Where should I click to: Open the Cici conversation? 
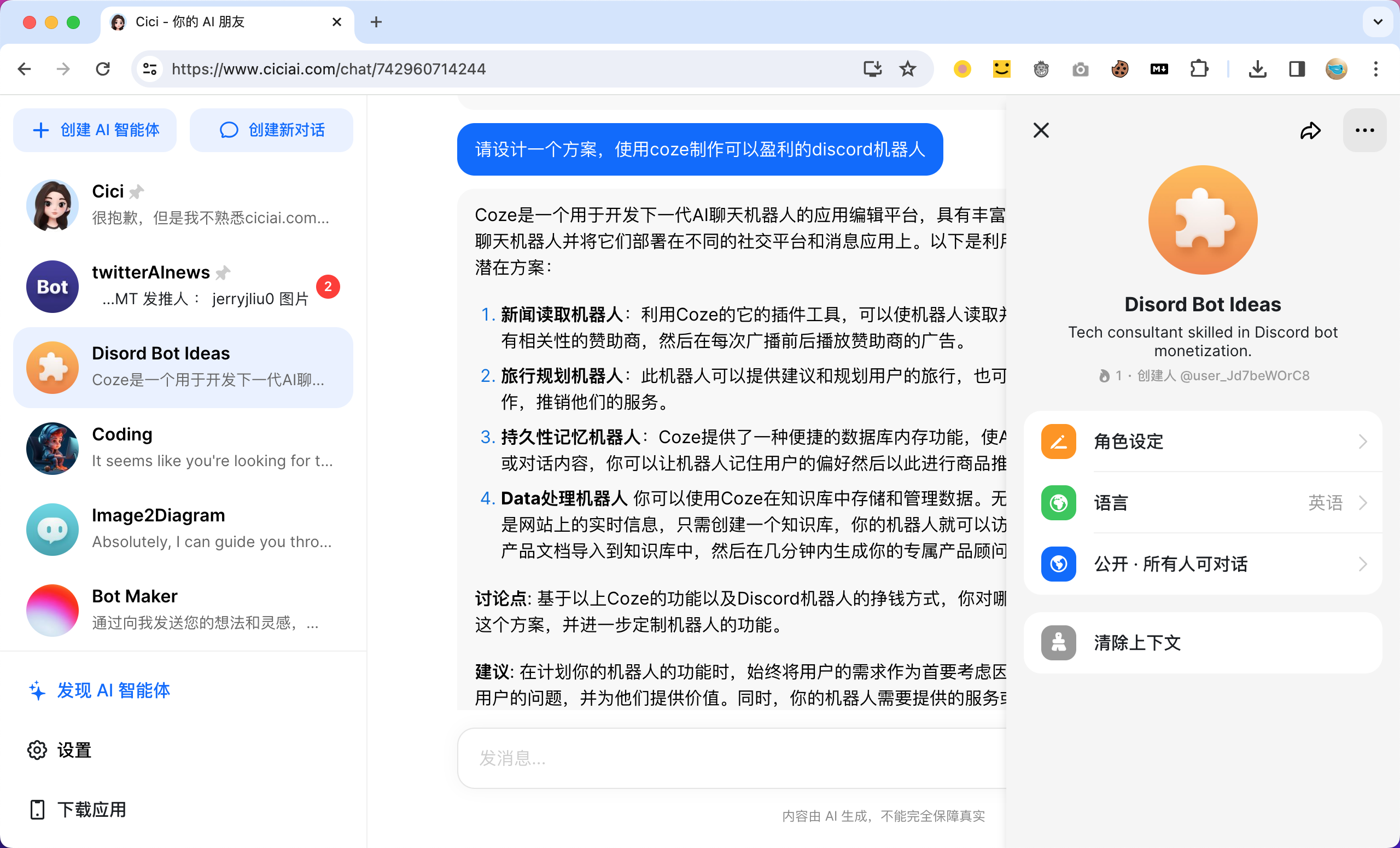pos(183,205)
